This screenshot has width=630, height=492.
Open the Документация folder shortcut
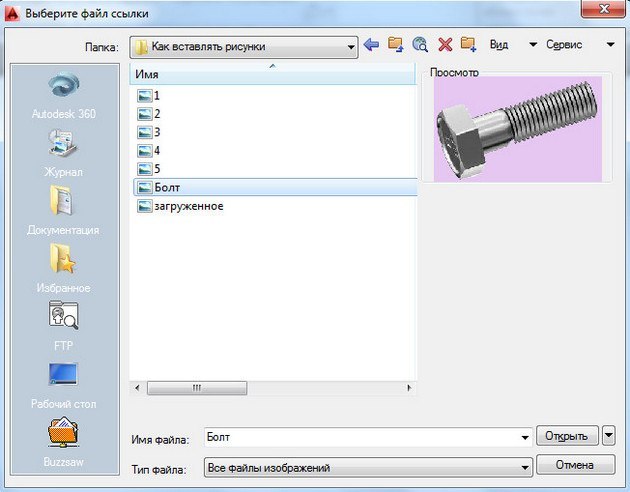[x=63, y=210]
